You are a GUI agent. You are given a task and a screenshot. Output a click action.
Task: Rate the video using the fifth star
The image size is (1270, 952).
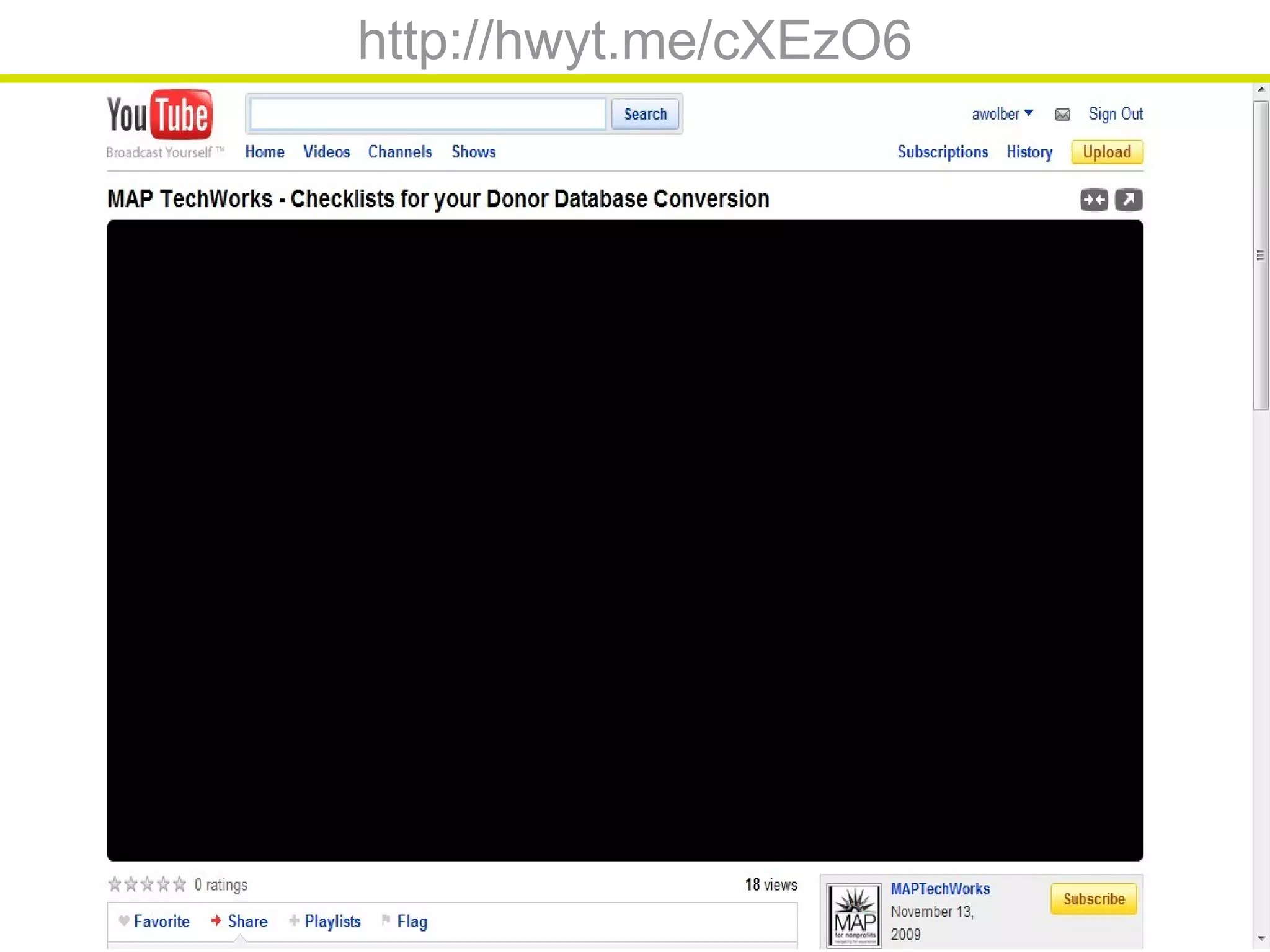tap(179, 884)
